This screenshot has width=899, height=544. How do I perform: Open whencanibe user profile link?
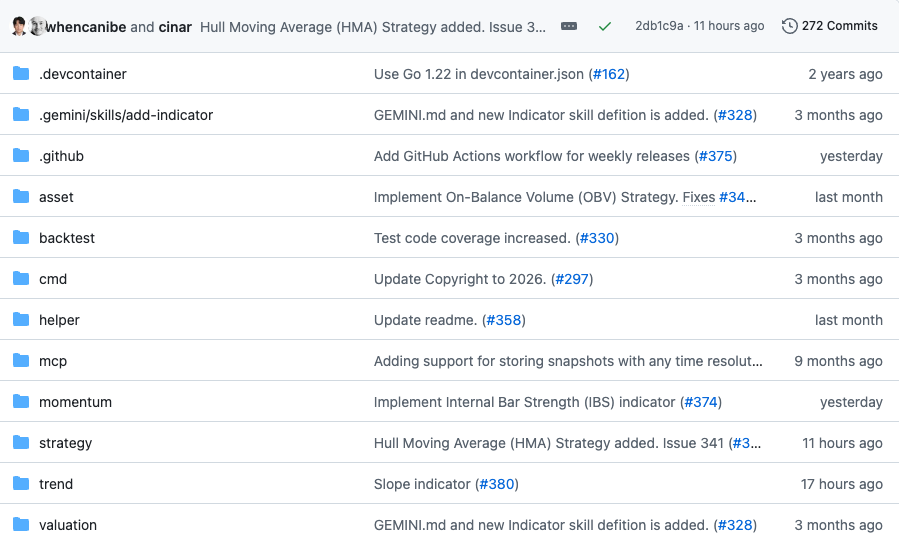[x=85, y=27]
